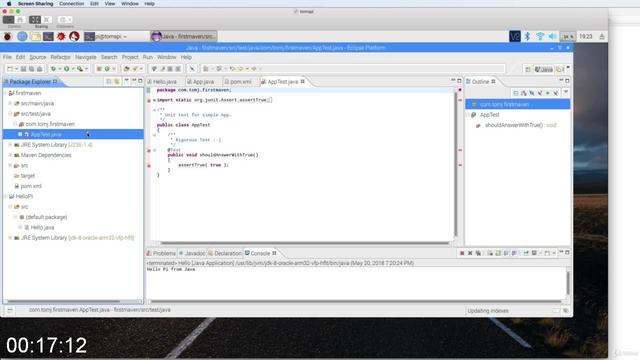Switch to the Javadoc tab
This screenshot has height=360, width=640.
(192, 253)
